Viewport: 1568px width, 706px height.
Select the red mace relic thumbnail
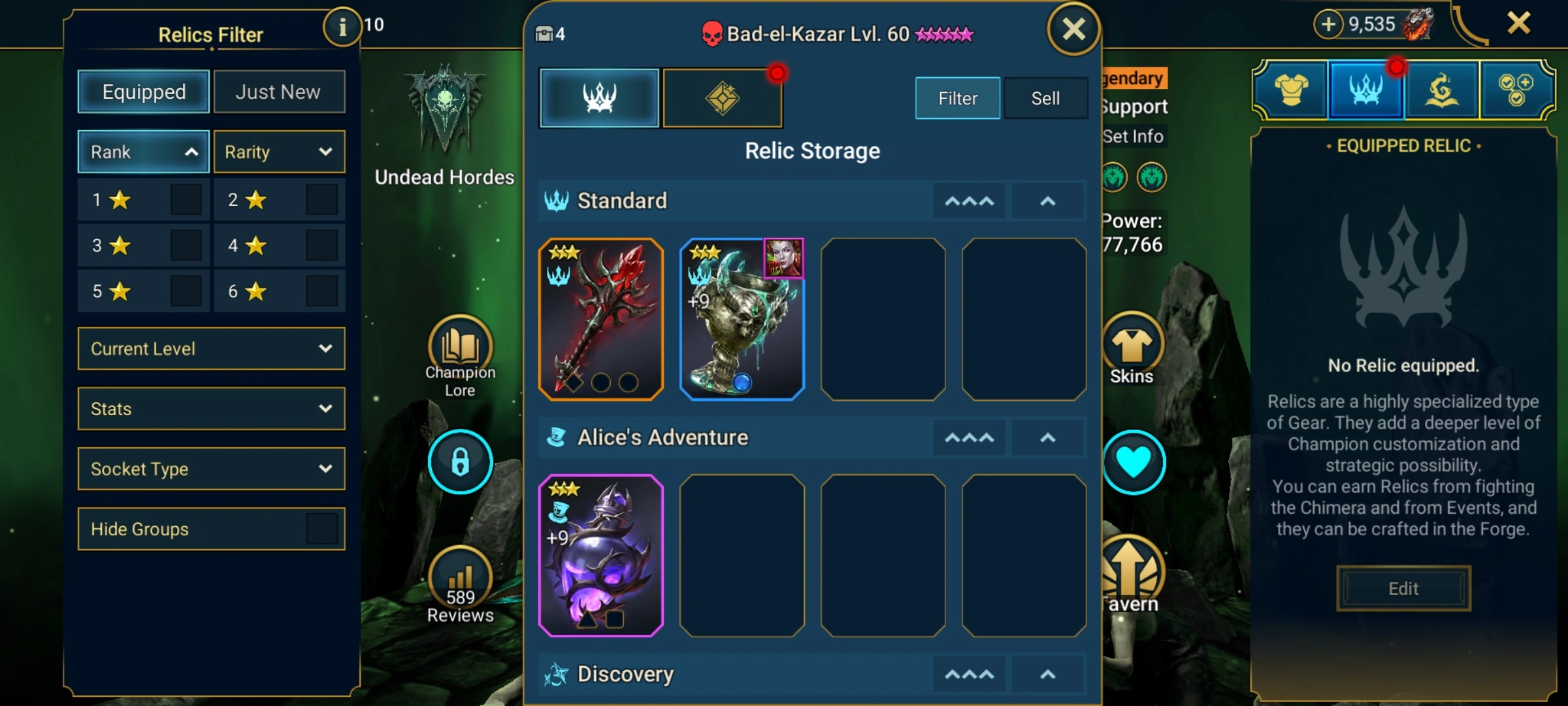coord(601,319)
